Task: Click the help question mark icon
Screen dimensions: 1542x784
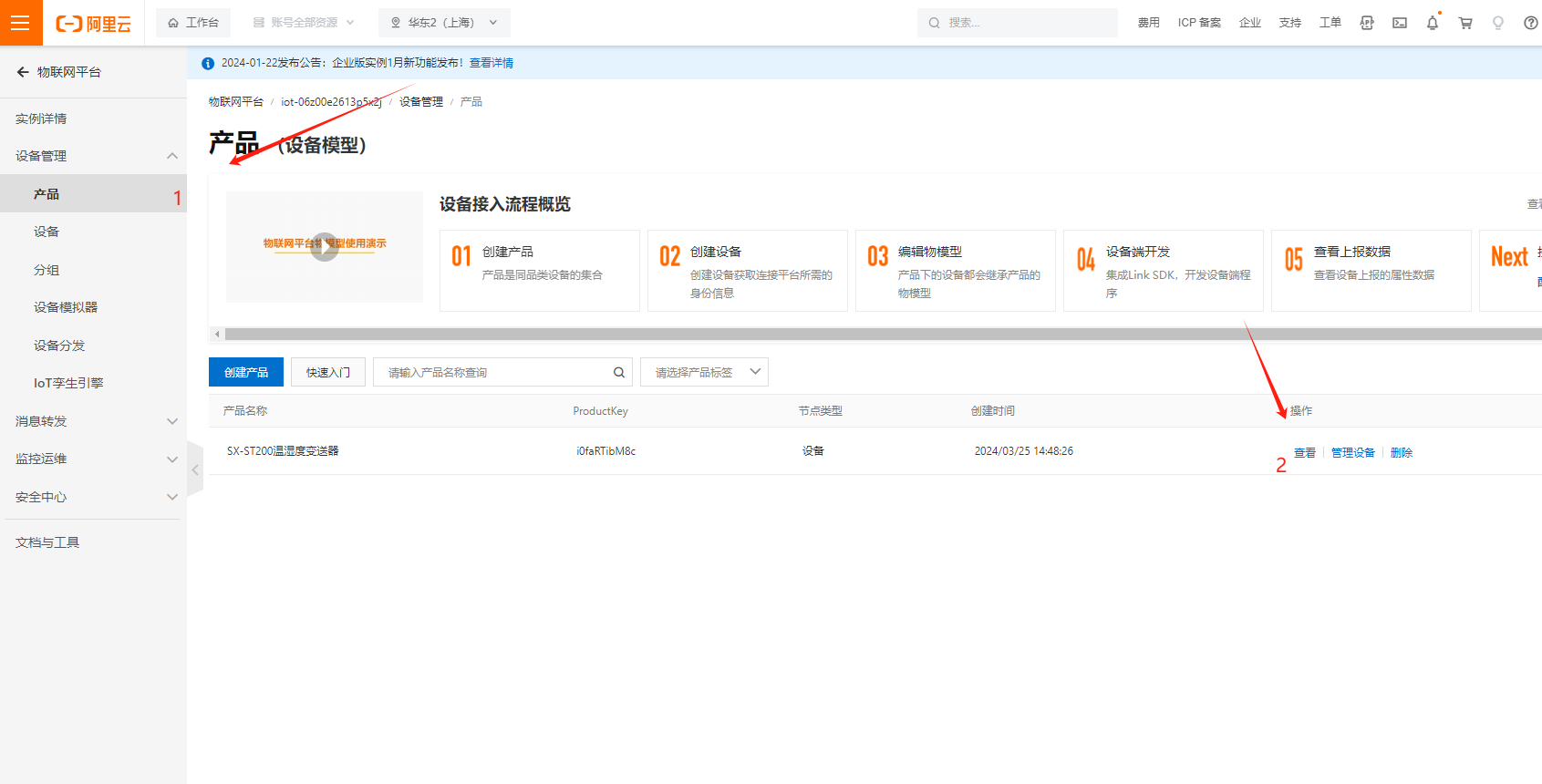Action: [1530, 23]
